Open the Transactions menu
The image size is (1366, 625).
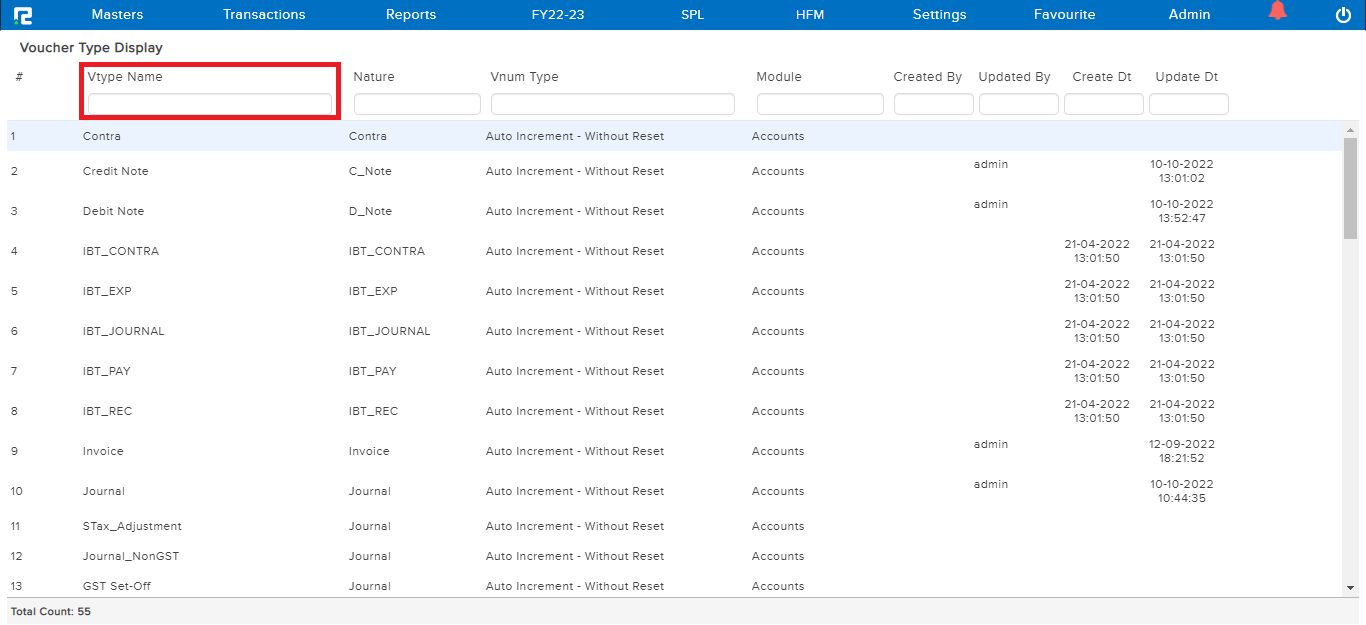coord(264,14)
